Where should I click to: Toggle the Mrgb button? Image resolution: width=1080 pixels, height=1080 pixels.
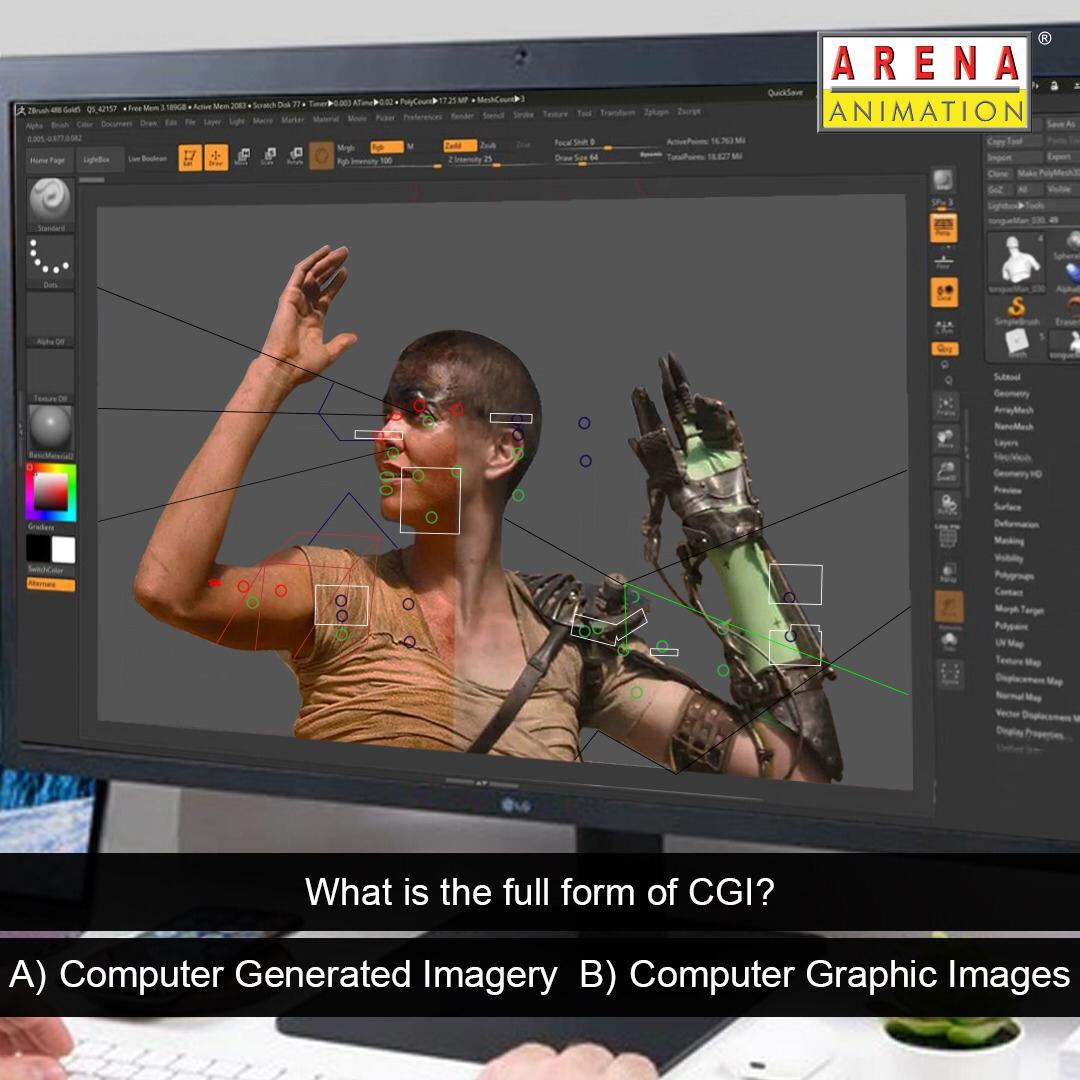tap(346, 148)
